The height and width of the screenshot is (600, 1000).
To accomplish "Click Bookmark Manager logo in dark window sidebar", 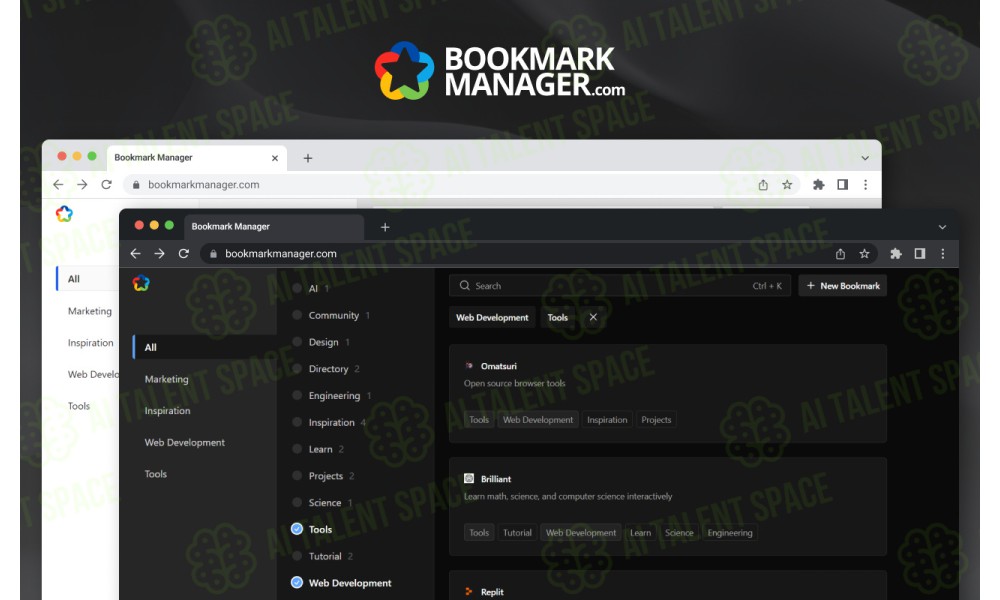I will click(x=141, y=283).
